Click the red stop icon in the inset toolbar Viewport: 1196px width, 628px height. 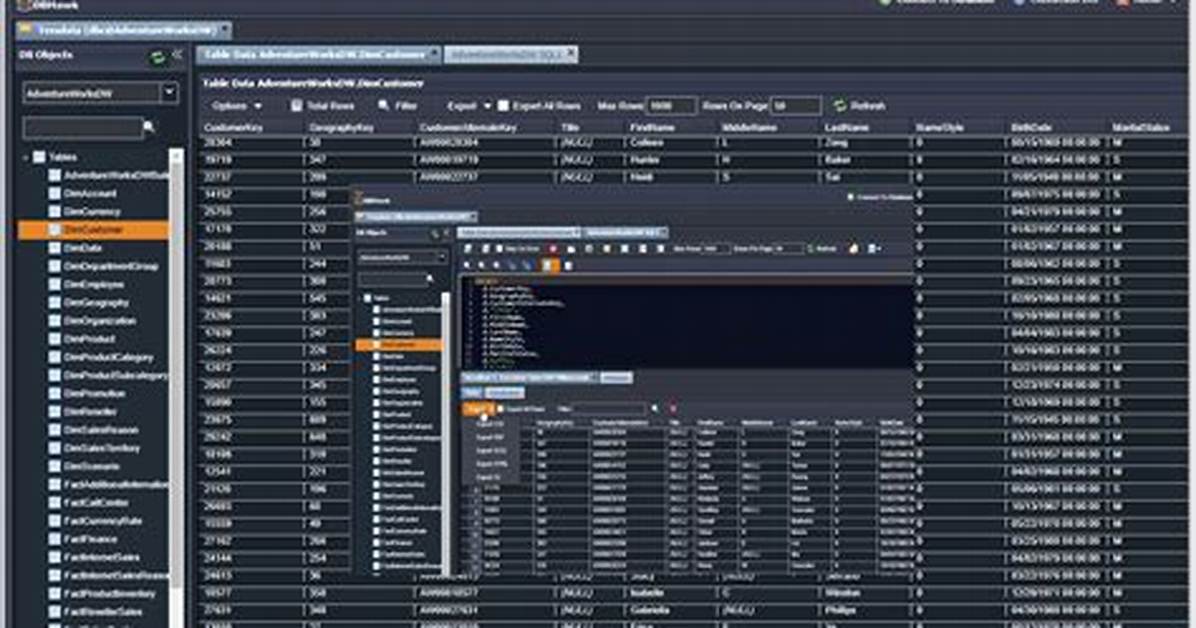(x=553, y=249)
